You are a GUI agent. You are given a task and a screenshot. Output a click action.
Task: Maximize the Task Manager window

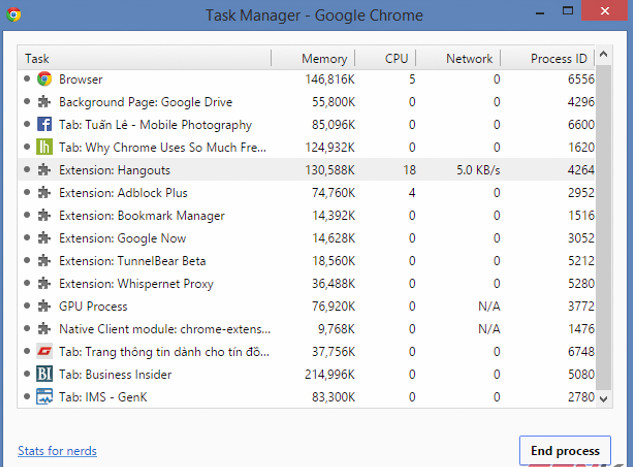(x=568, y=11)
